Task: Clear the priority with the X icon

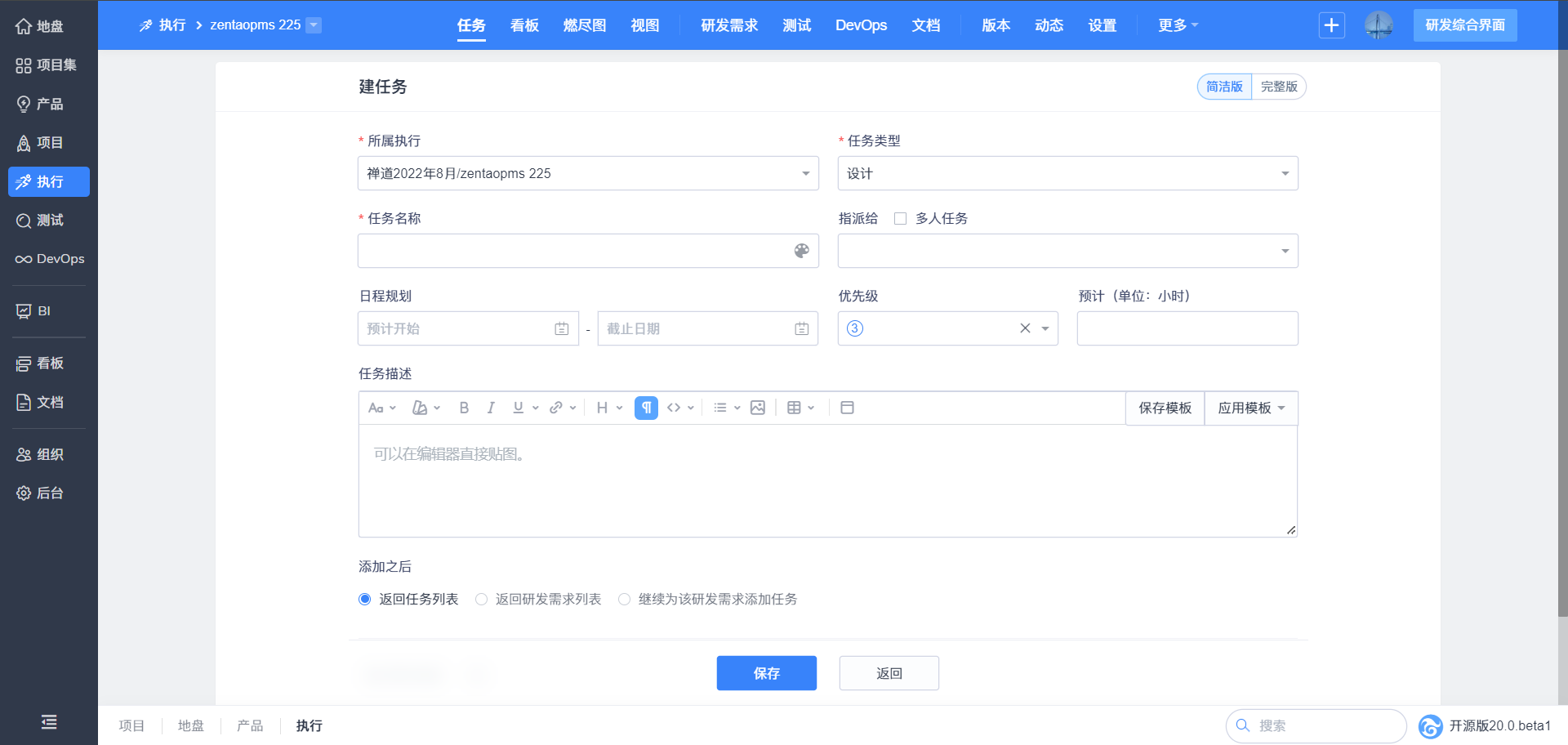Action: (1025, 328)
